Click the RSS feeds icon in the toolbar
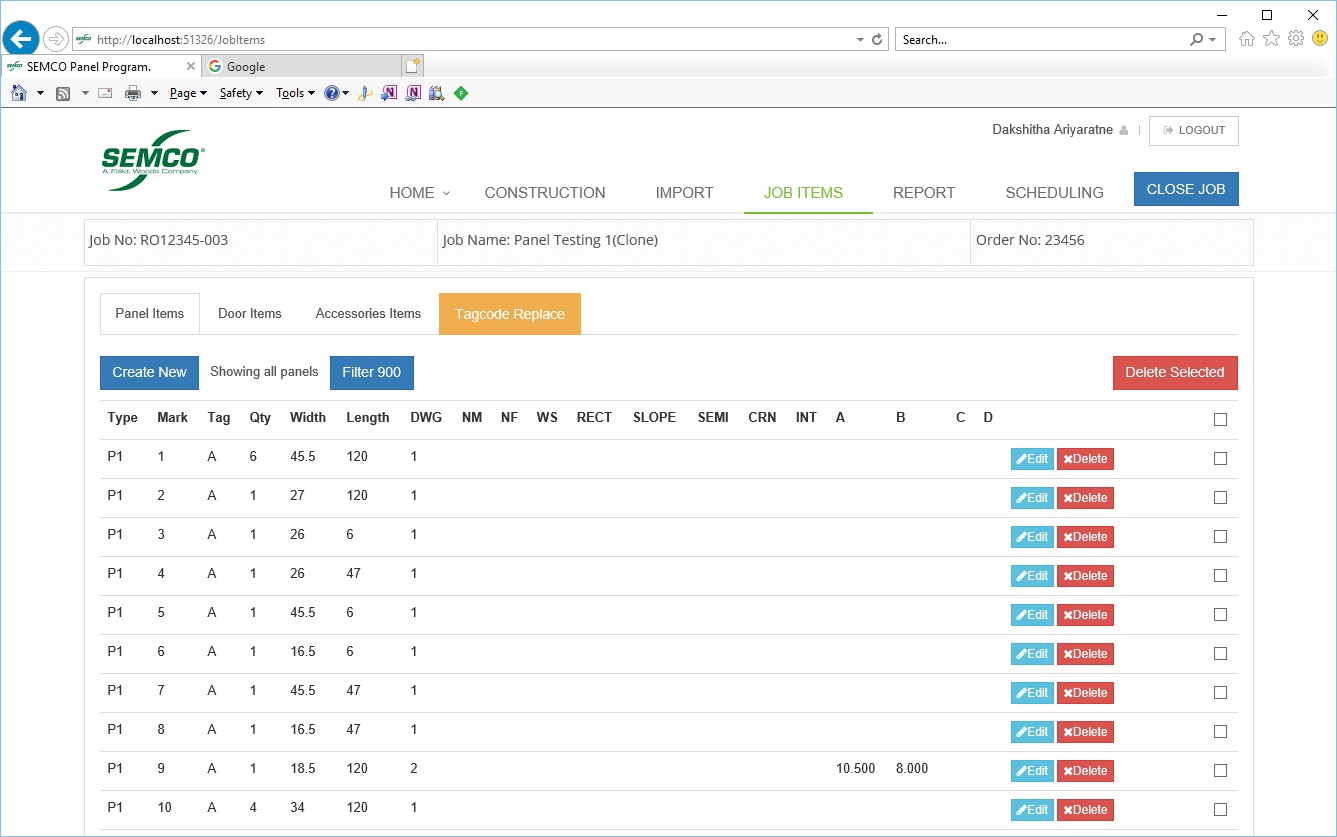The width and height of the screenshot is (1337, 837). [62, 93]
